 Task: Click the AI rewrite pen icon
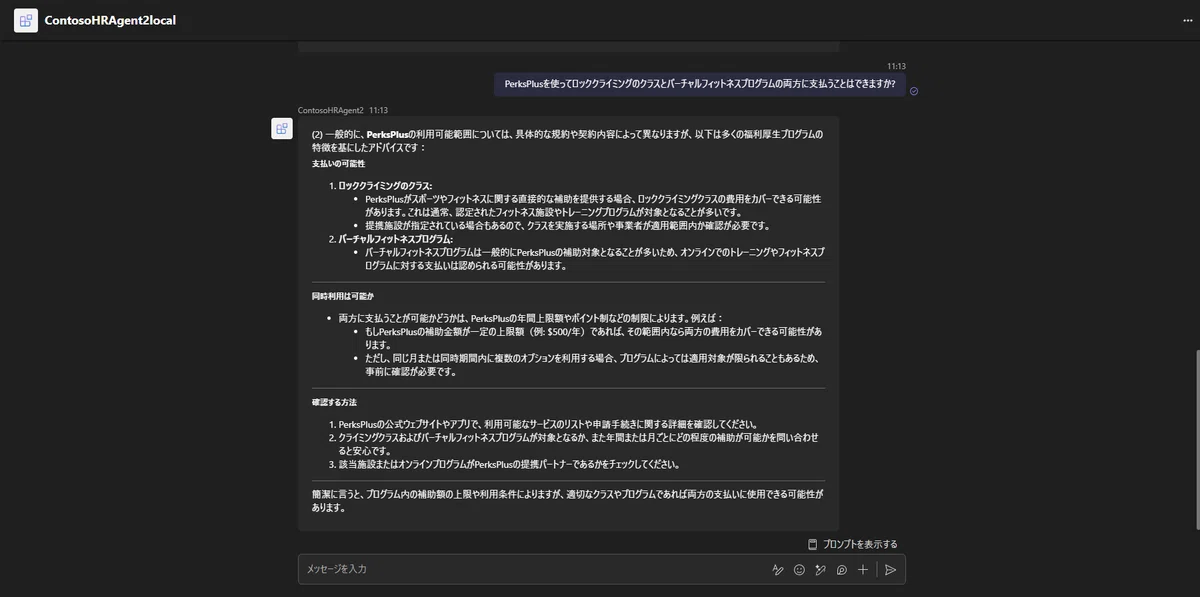pos(820,569)
